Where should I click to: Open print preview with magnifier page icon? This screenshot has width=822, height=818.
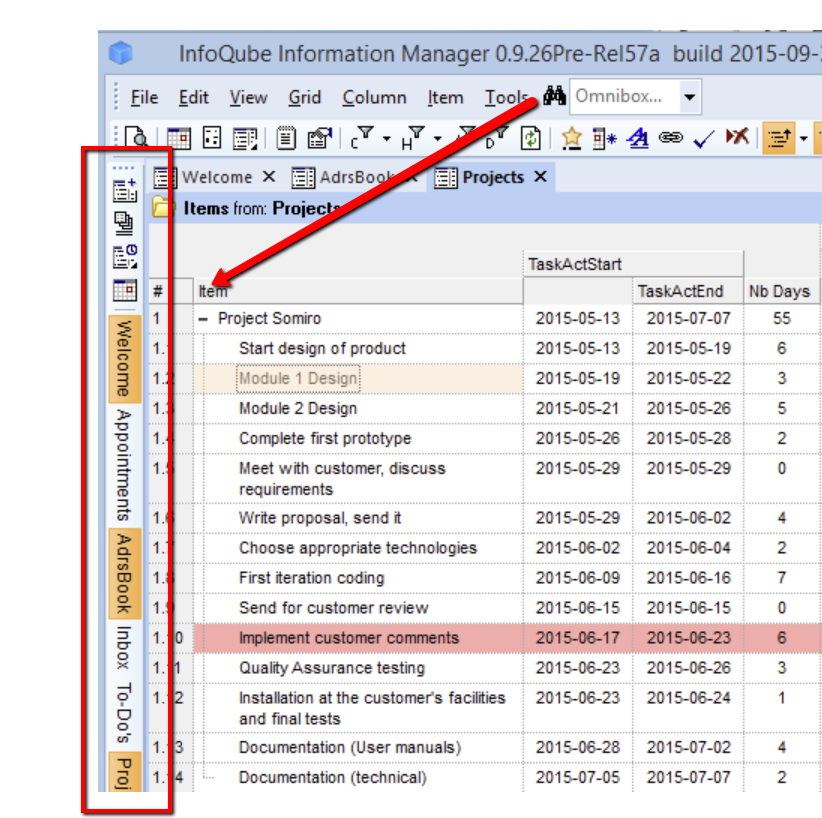click(x=137, y=138)
